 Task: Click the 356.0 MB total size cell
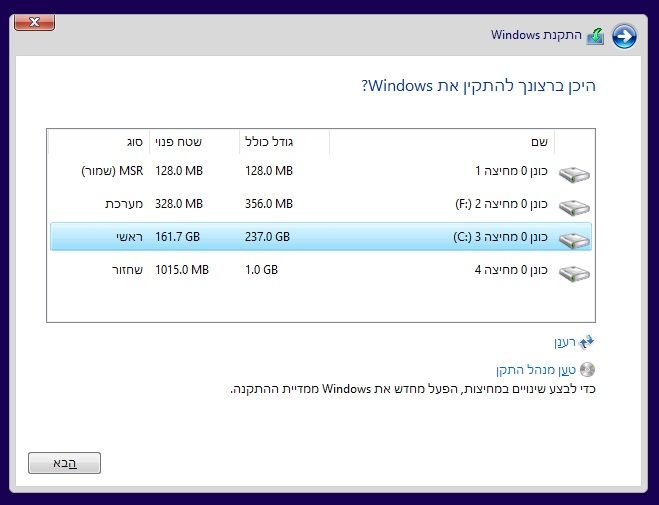[x=269, y=204]
